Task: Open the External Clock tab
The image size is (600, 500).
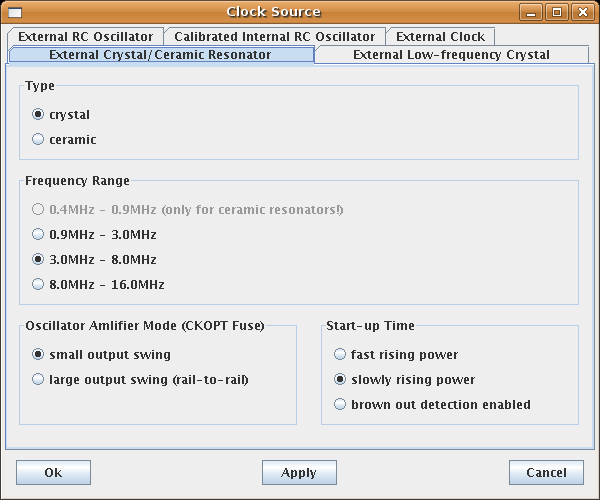Action: [x=440, y=37]
